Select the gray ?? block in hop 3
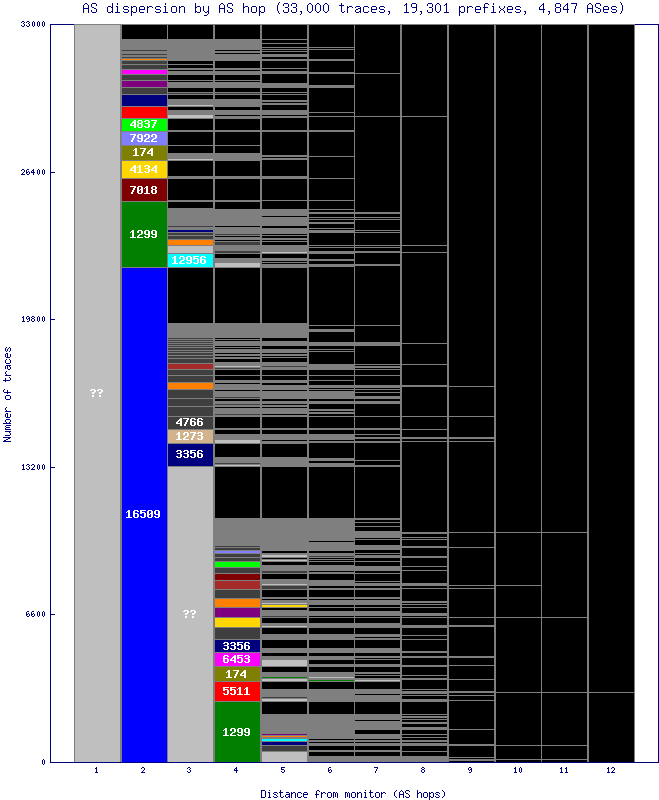The height and width of the screenshot is (800, 659). (190, 614)
